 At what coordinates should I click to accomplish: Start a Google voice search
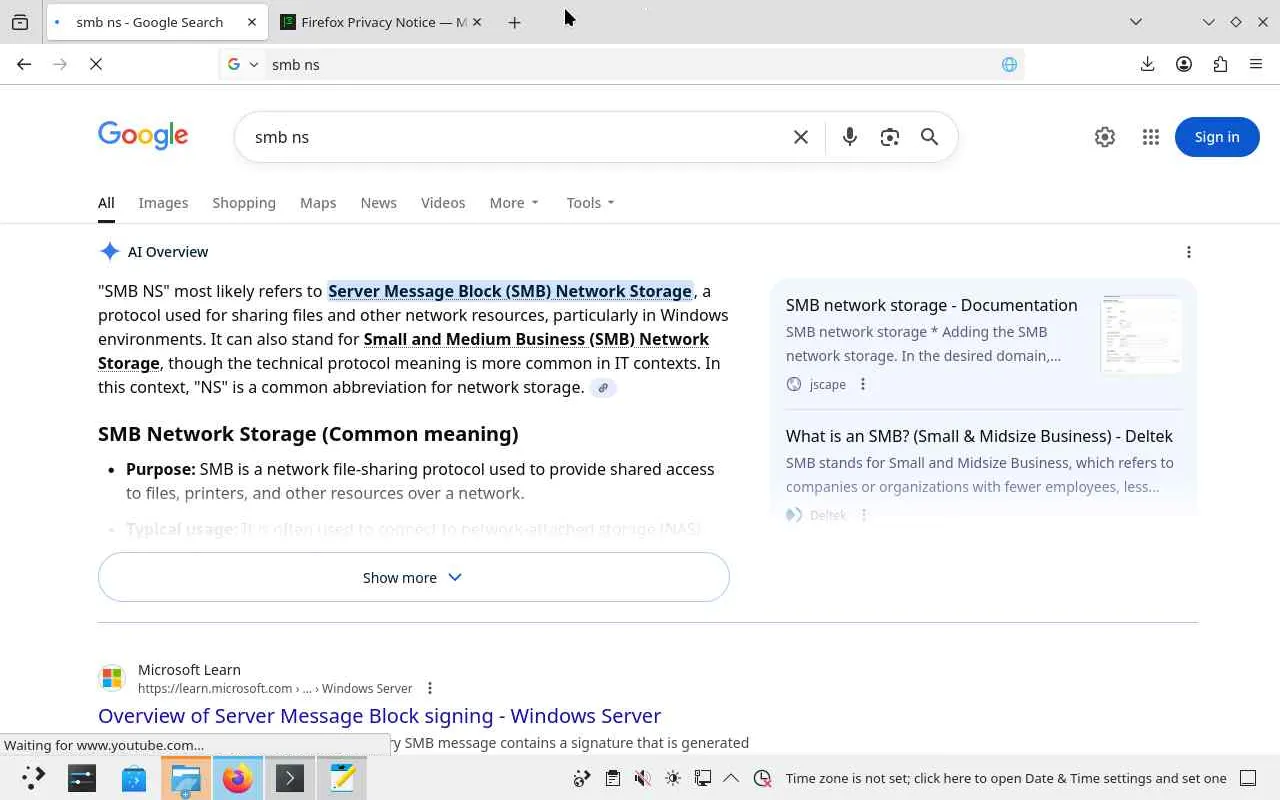click(850, 137)
